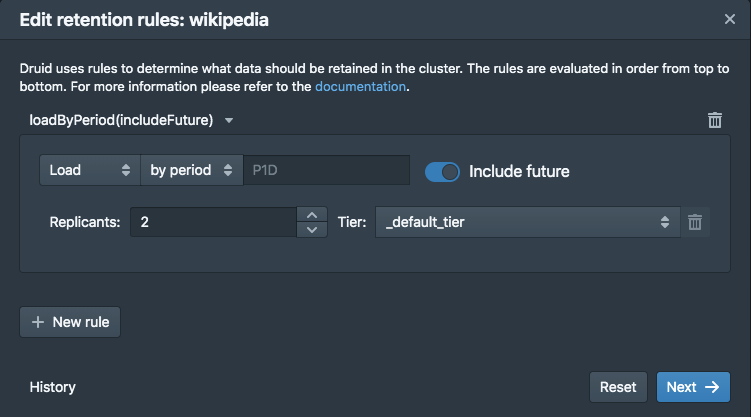
Task: Remove the _default_tier row with trash icon
Action: click(x=695, y=222)
